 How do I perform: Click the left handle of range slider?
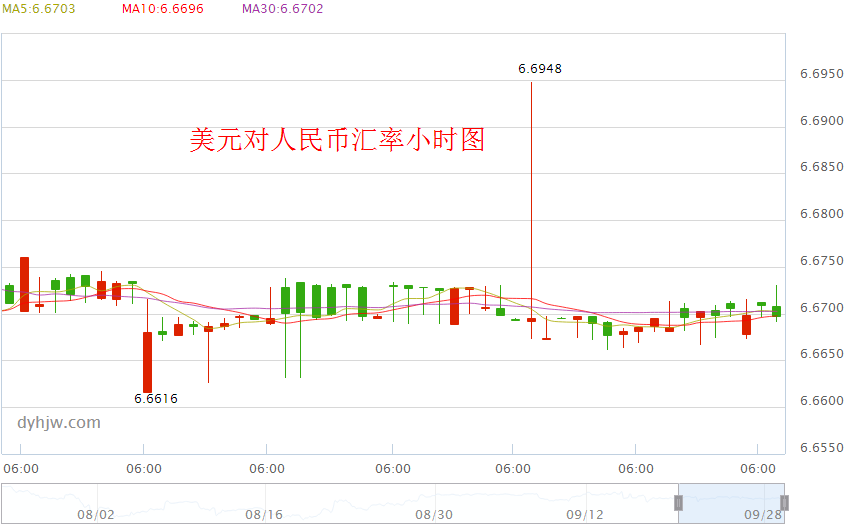coord(679,503)
